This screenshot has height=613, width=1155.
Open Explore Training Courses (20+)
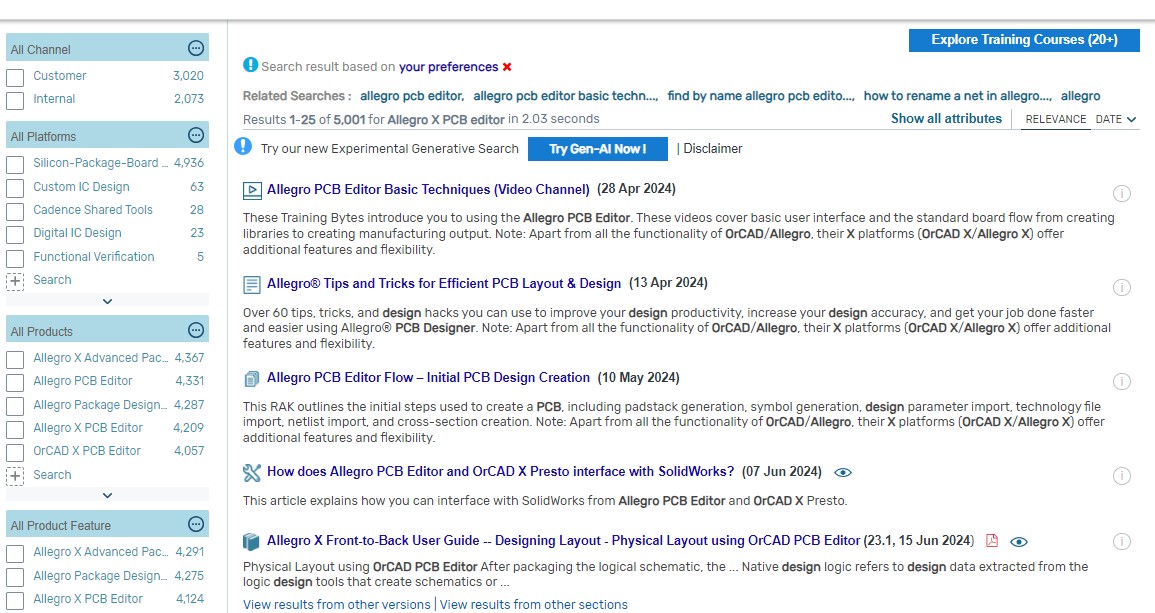point(1022,40)
